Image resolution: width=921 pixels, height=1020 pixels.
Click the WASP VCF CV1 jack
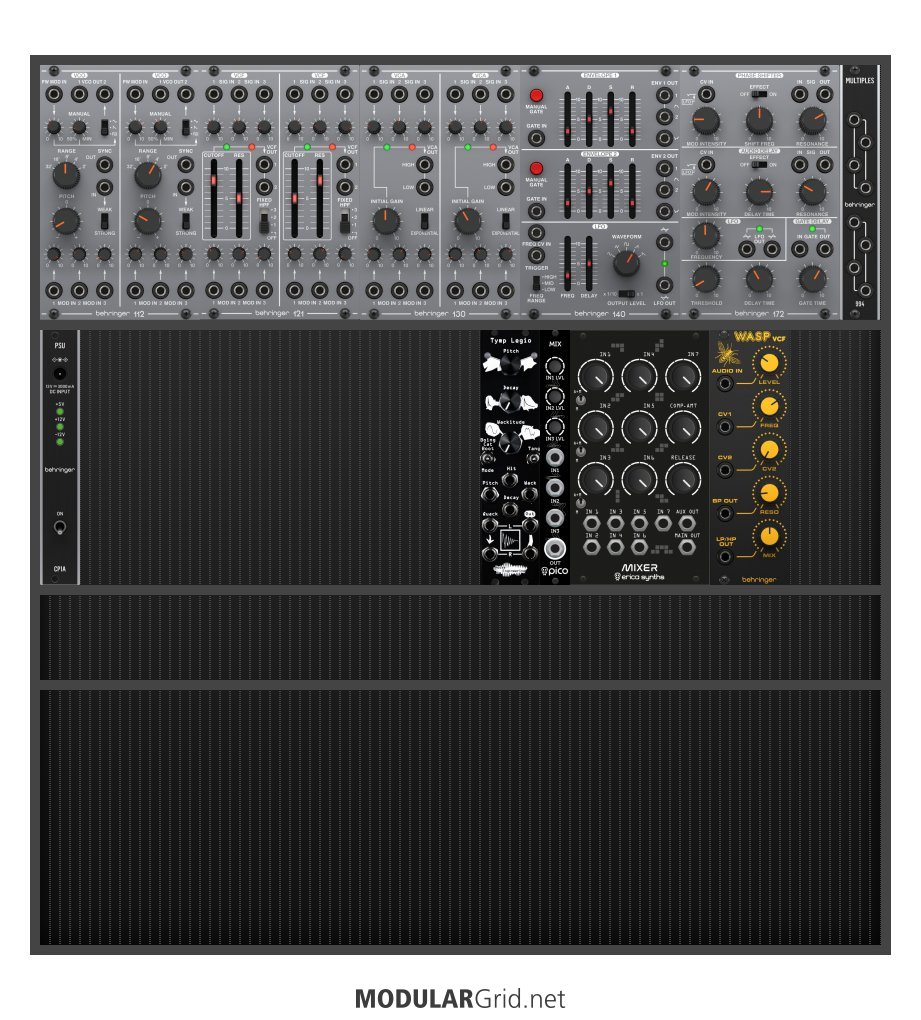point(725,427)
